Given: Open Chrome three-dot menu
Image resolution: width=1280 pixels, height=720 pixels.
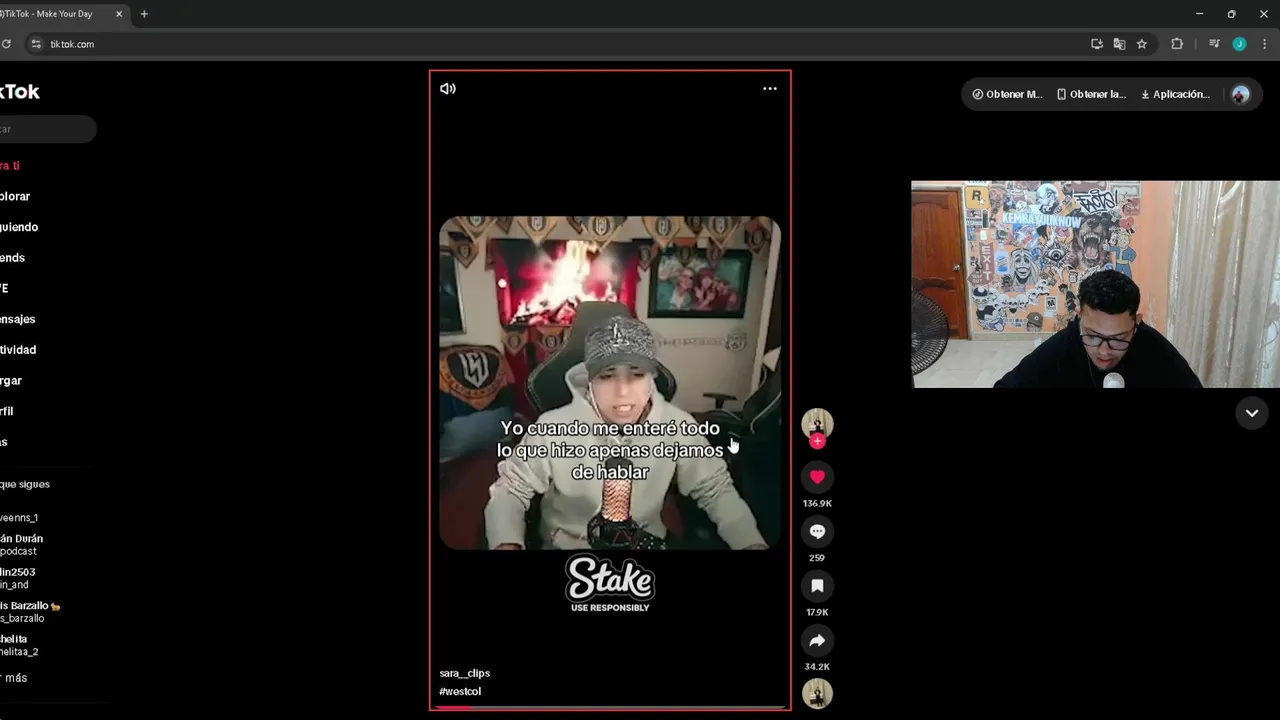Looking at the screenshot, I should click(1265, 44).
